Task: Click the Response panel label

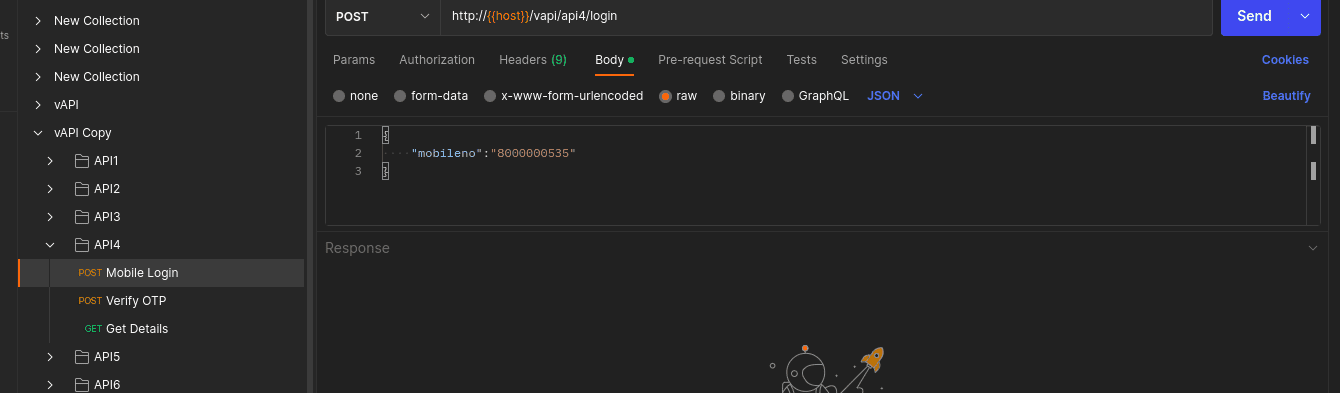Action: point(357,248)
